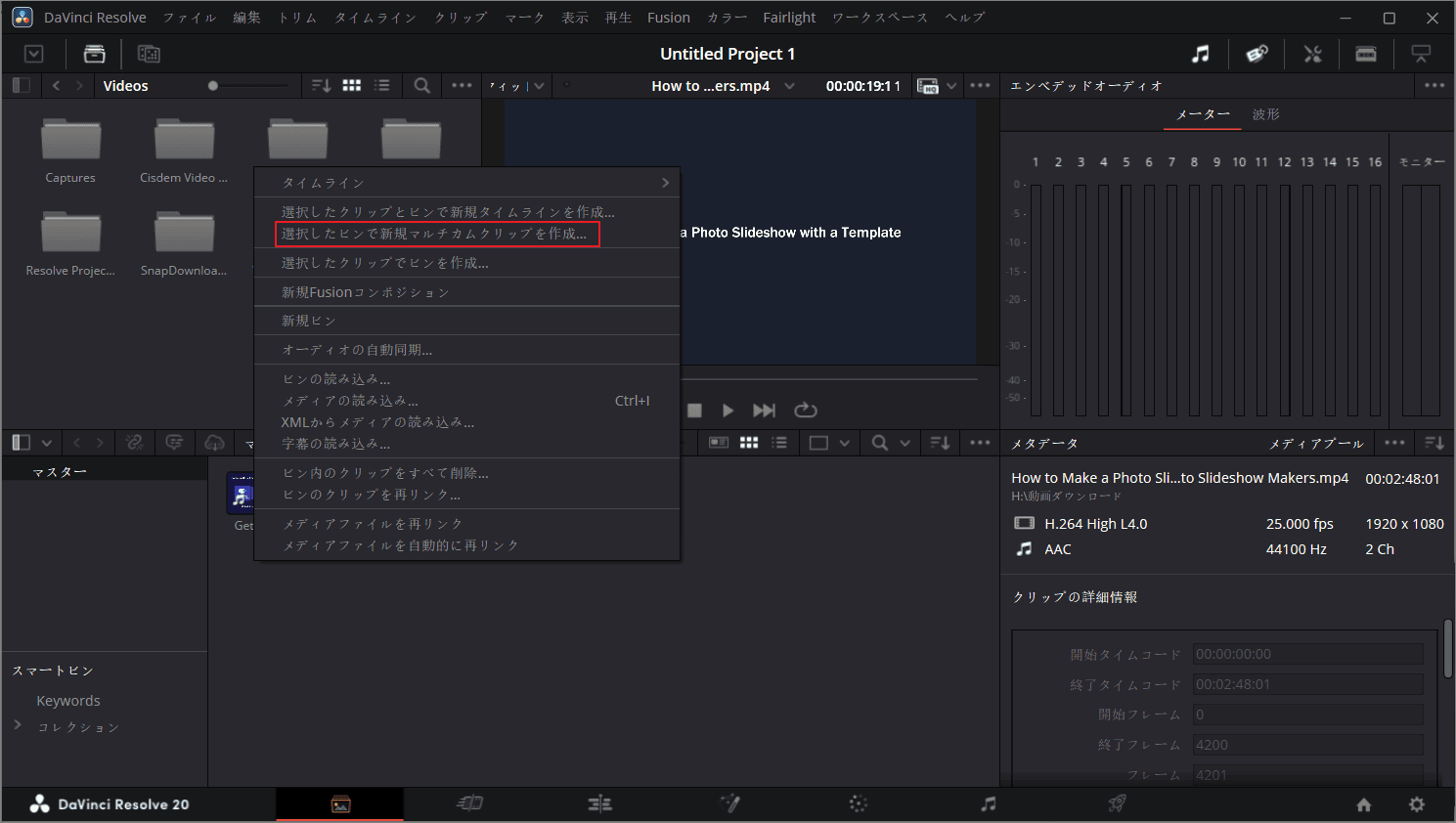
Task: Choose メディアの読み込み menu entry
Action: pos(350,401)
